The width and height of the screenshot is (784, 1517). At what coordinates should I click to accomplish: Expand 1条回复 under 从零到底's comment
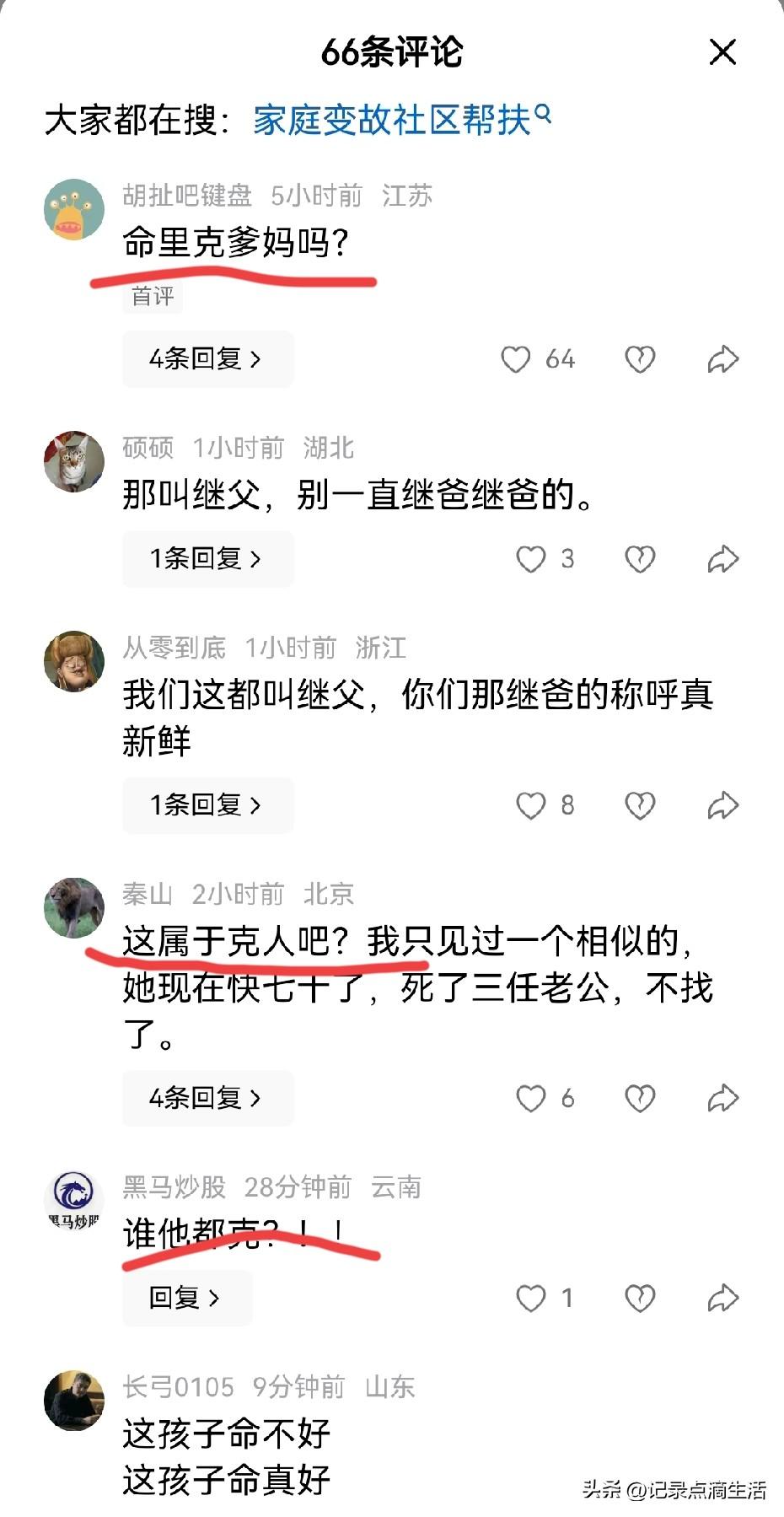tap(207, 805)
